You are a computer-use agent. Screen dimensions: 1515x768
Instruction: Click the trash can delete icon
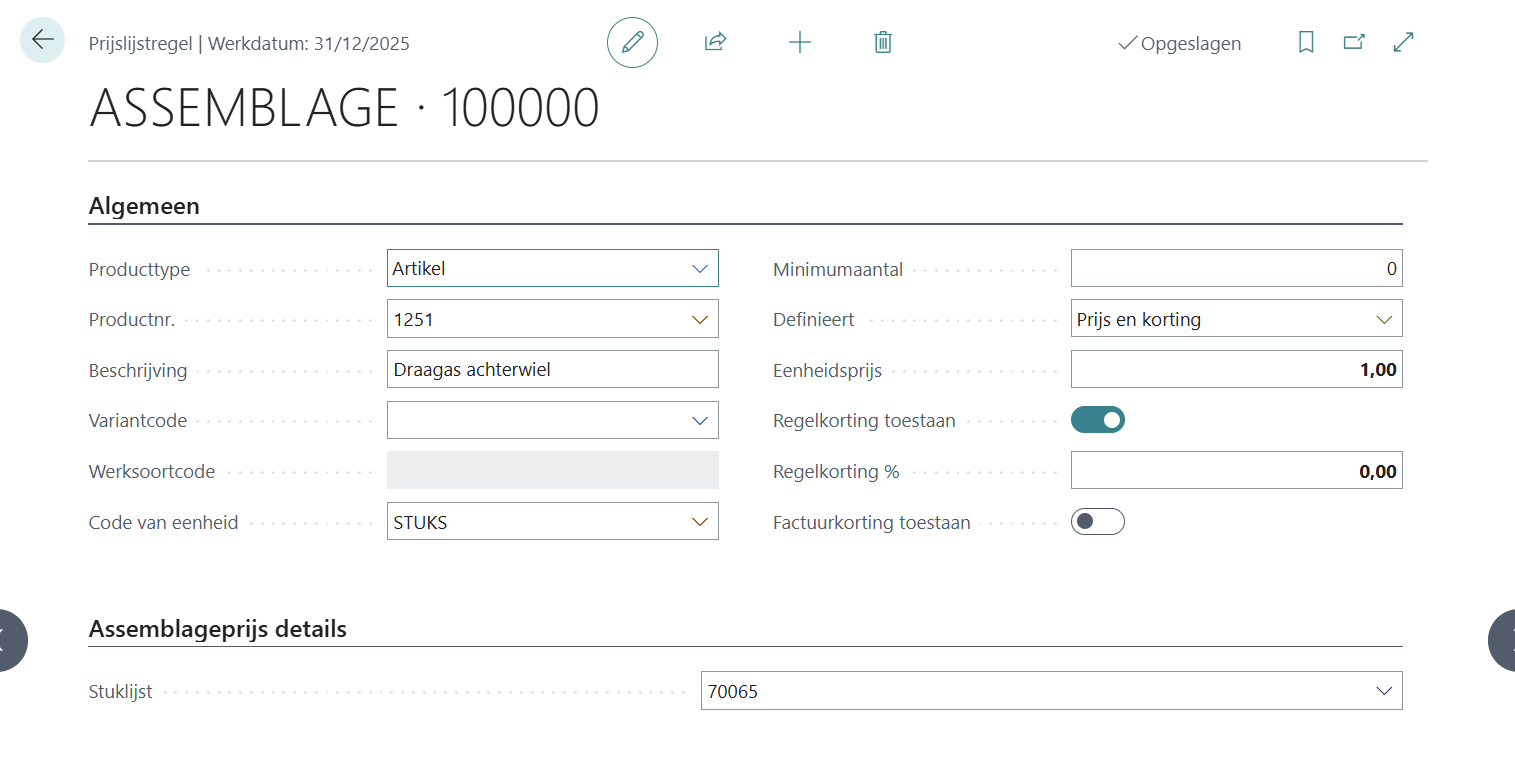883,42
